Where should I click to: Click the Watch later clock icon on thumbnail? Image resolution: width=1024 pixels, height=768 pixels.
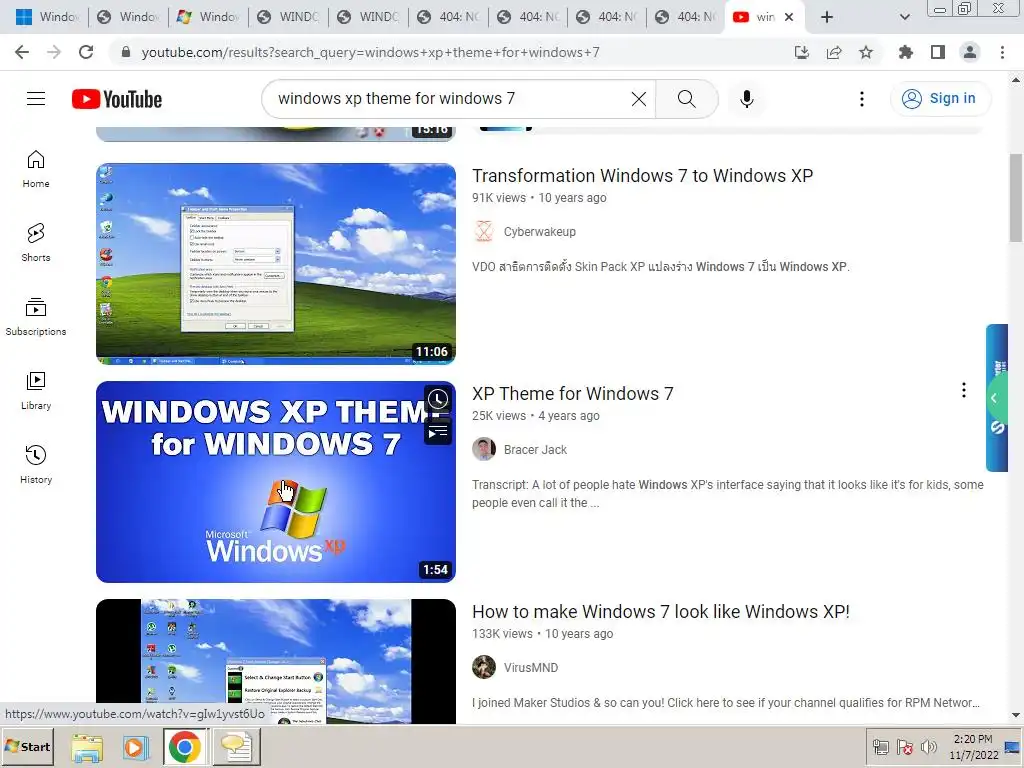pos(438,399)
